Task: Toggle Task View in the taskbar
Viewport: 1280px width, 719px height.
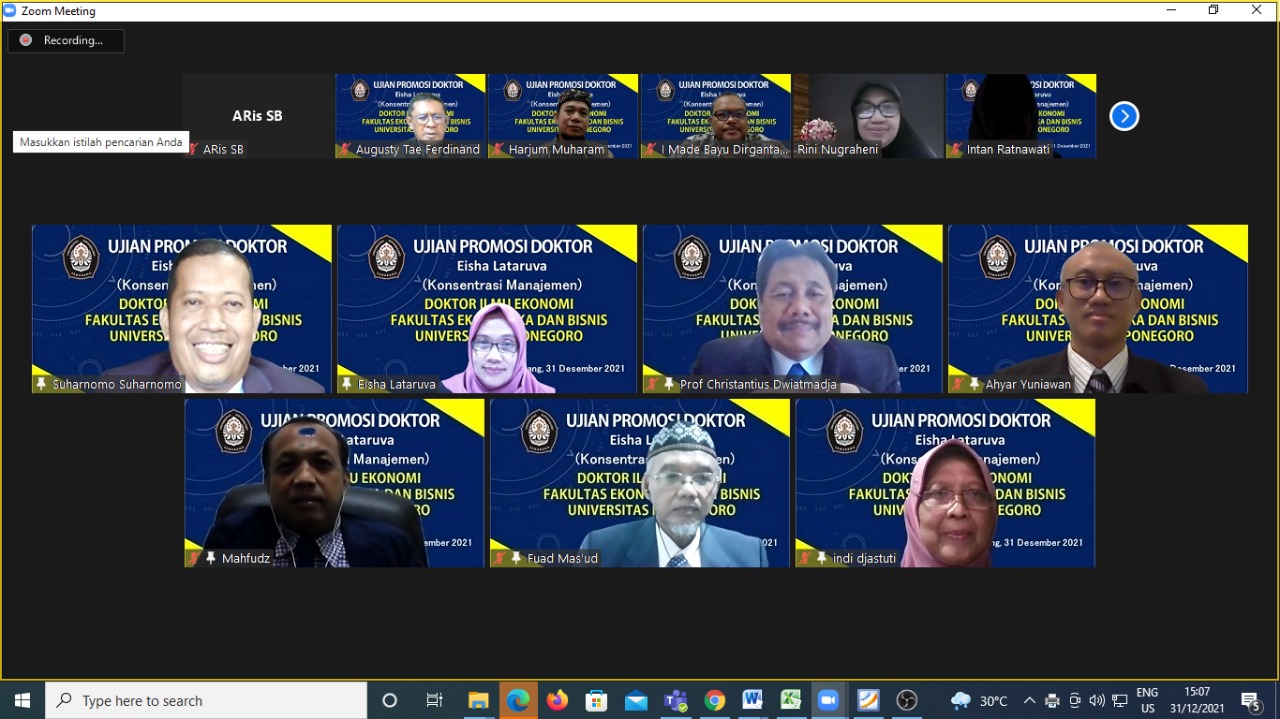Action: (x=434, y=700)
